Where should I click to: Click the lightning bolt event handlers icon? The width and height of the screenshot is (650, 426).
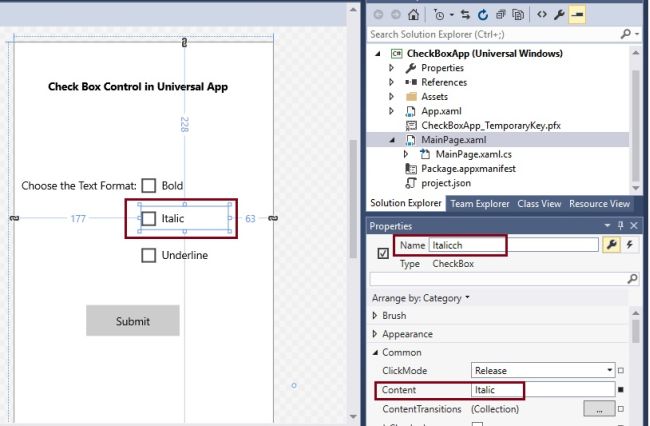tap(630, 245)
